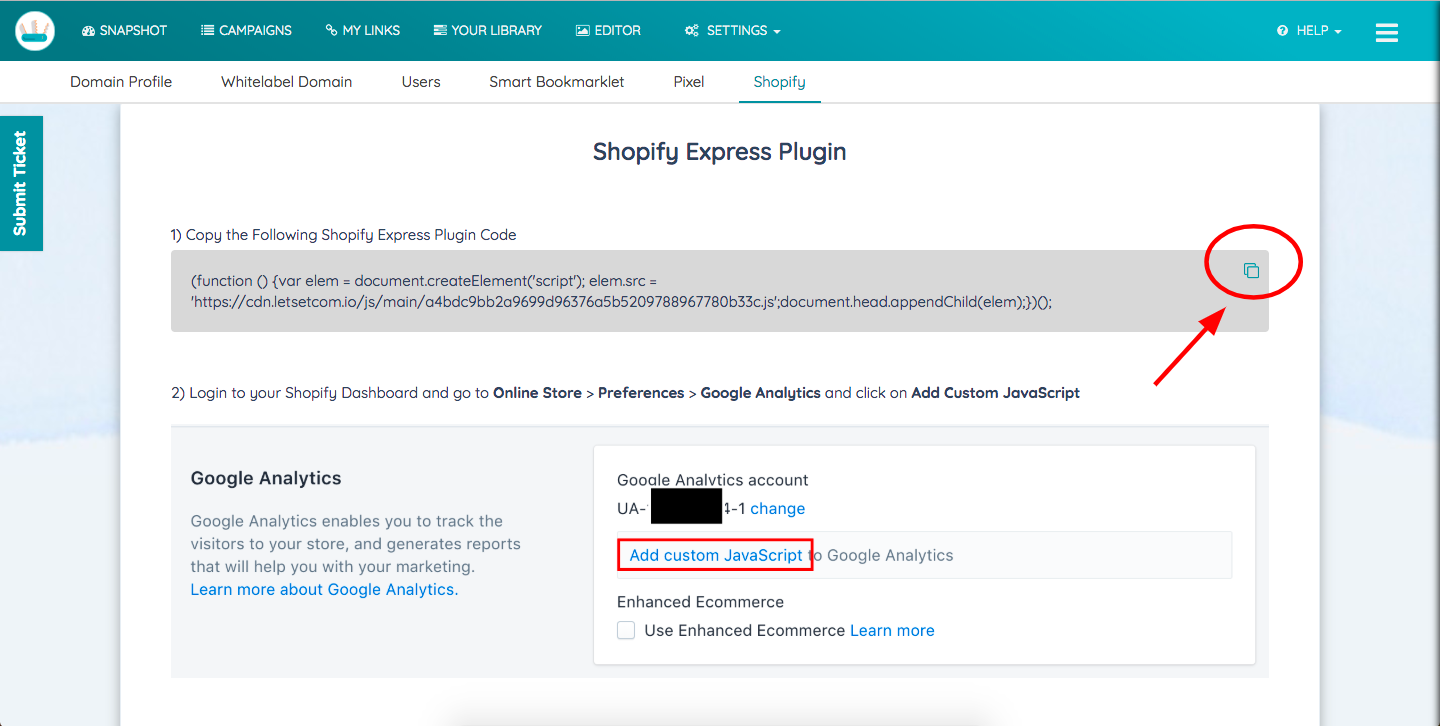Switch to the Domain Profile tab
The image size is (1440, 726).
(121, 82)
